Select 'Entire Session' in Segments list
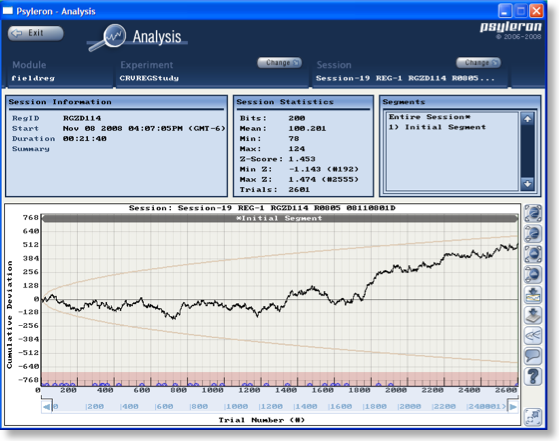The image size is (559, 441). tap(430, 117)
